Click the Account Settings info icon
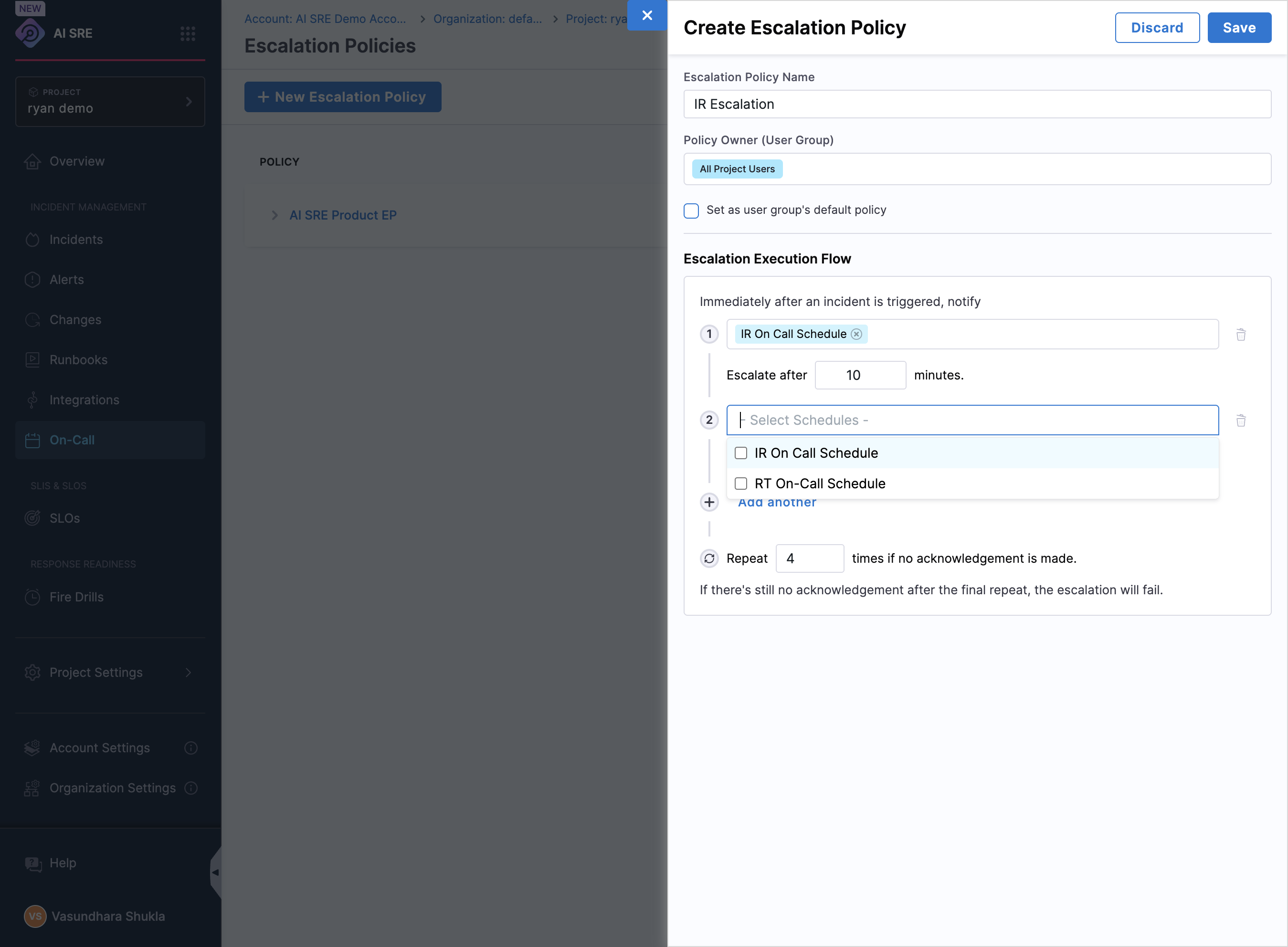This screenshot has height=947, width=1288. 191,747
